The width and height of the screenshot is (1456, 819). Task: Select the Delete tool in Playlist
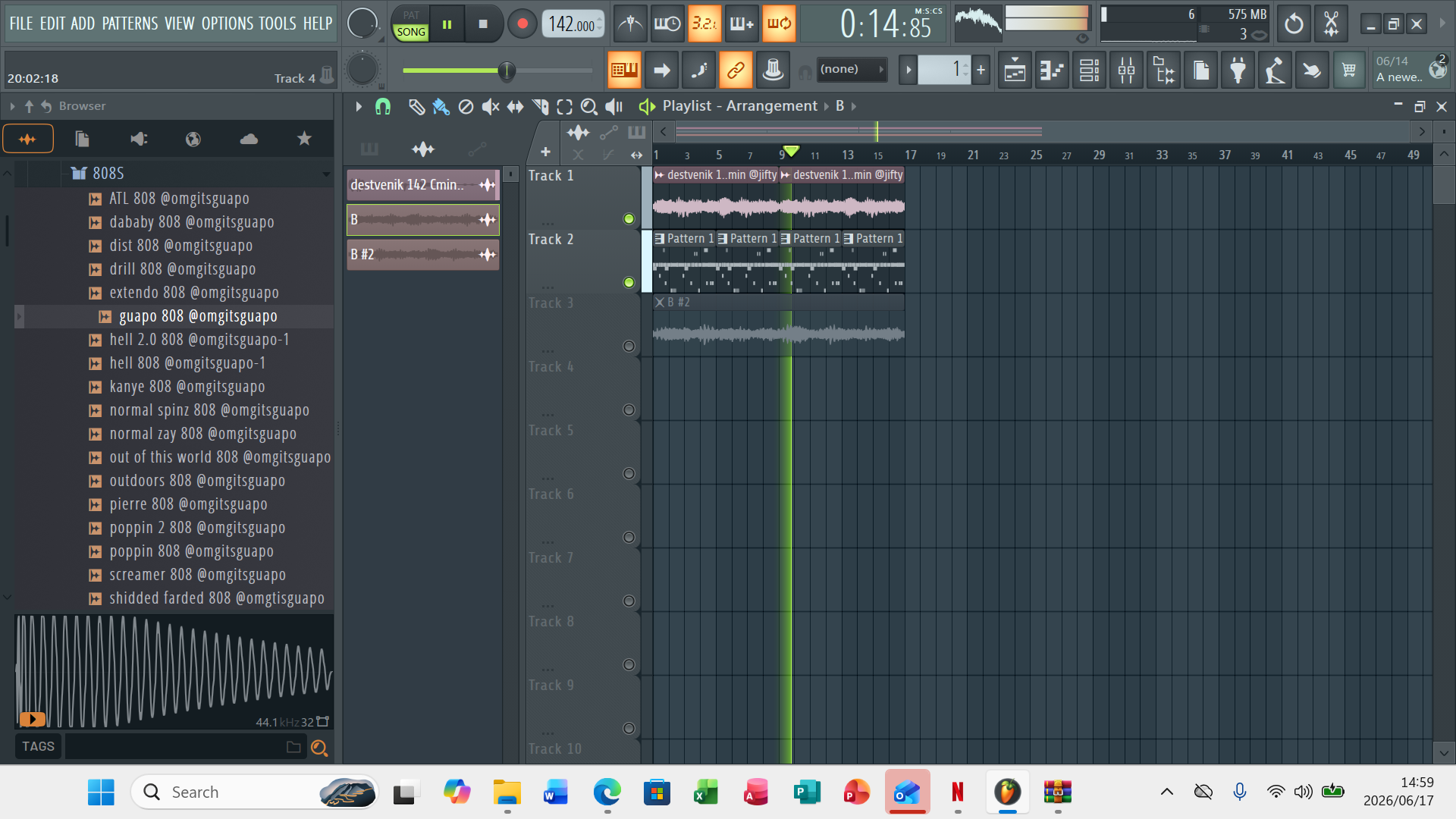pyautogui.click(x=466, y=107)
